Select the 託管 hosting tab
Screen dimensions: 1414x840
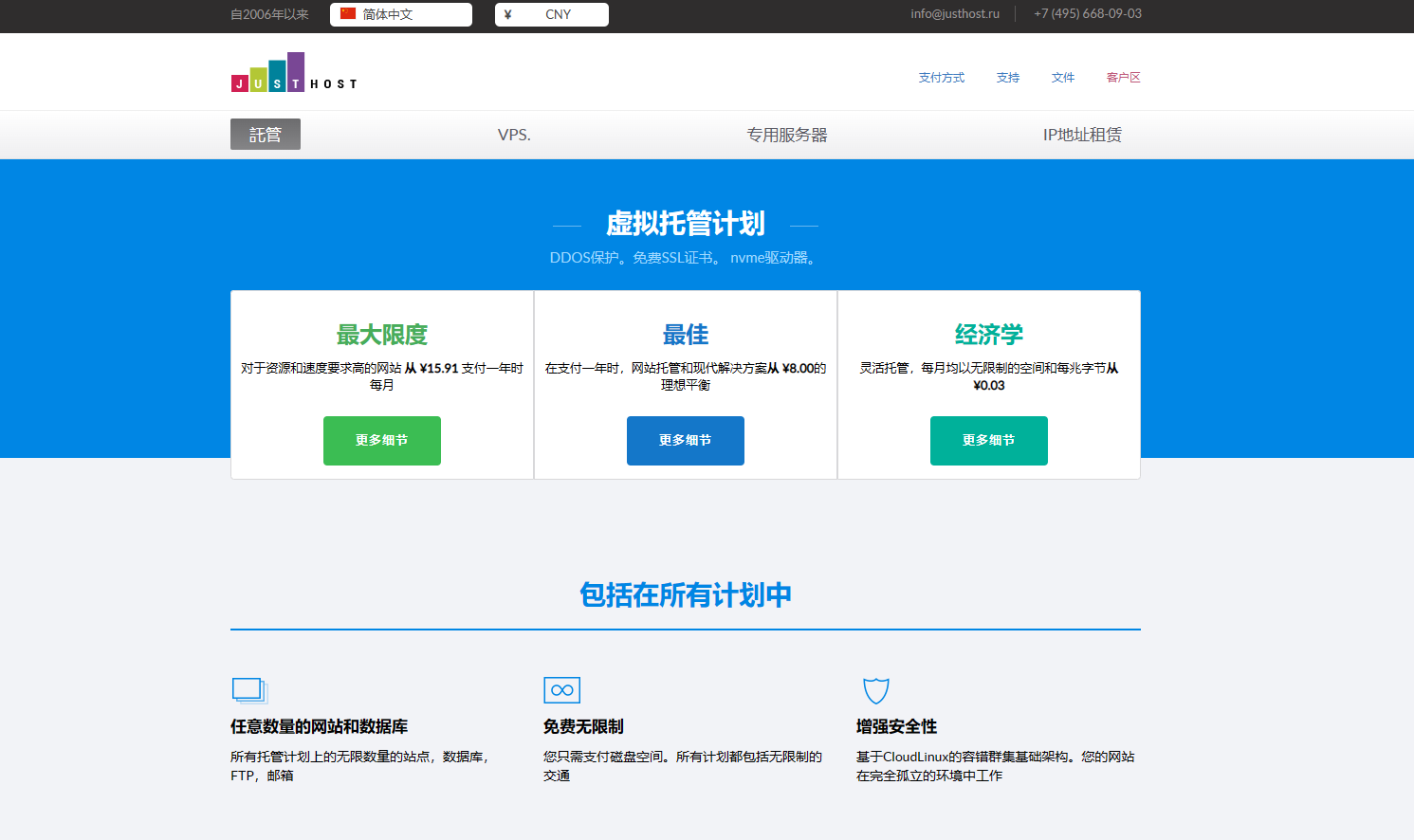point(266,135)
